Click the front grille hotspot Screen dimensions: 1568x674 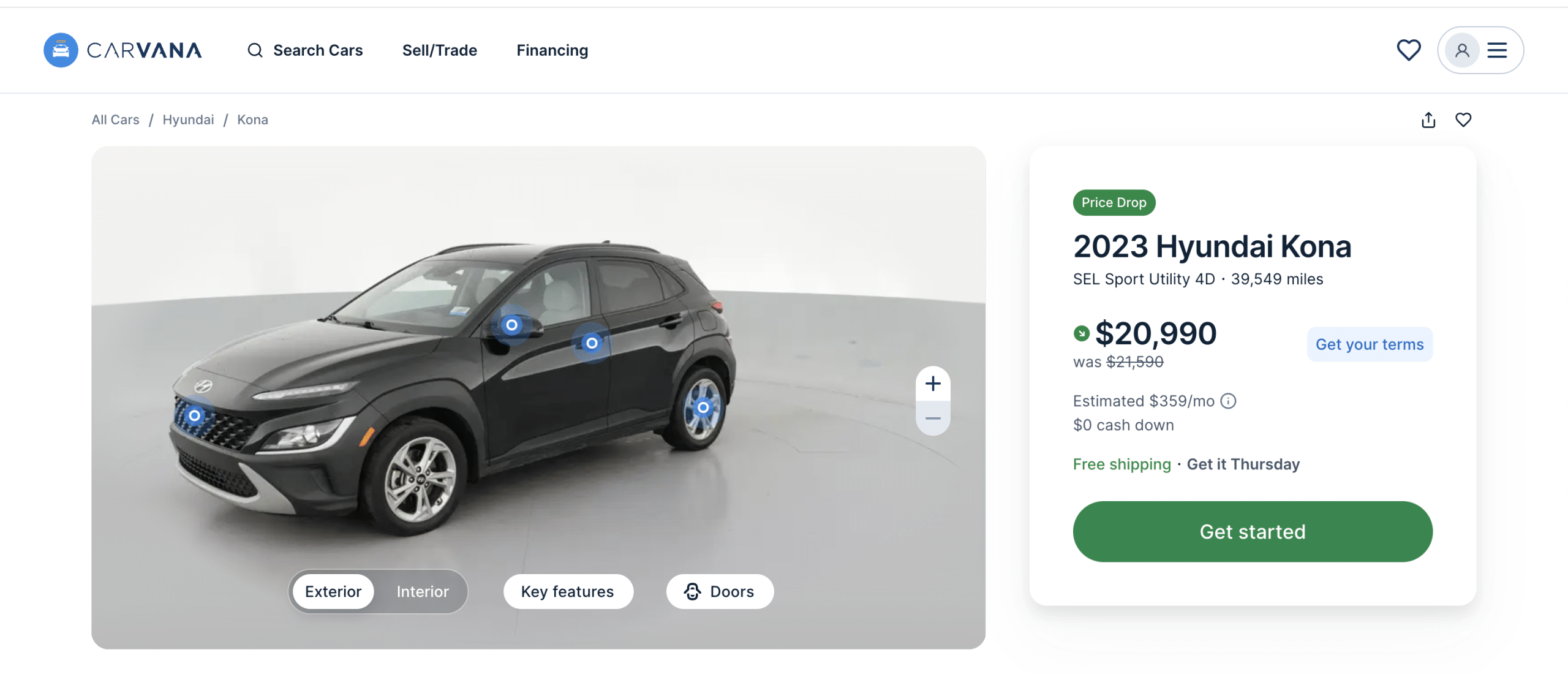tap(195, 416)
